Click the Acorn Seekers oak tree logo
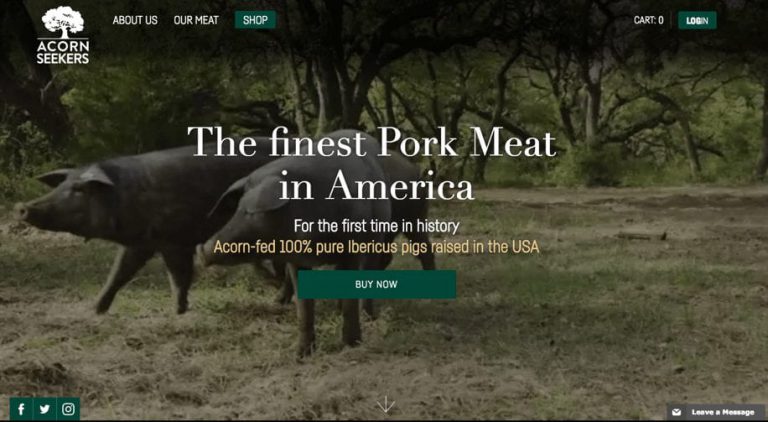This screenshot has width=768, height=422. click(x=63, y=22)
